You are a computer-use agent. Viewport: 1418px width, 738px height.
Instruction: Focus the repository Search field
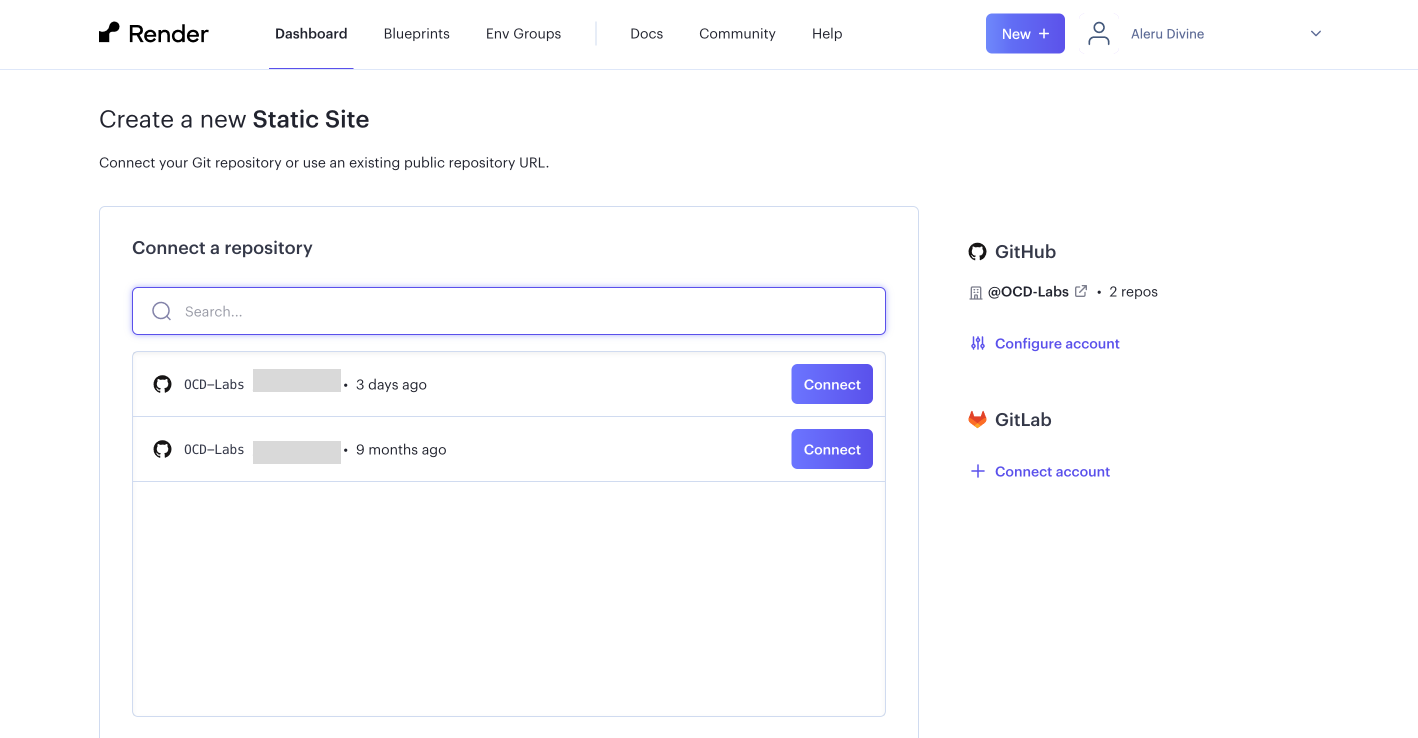[x=509, y=311]
